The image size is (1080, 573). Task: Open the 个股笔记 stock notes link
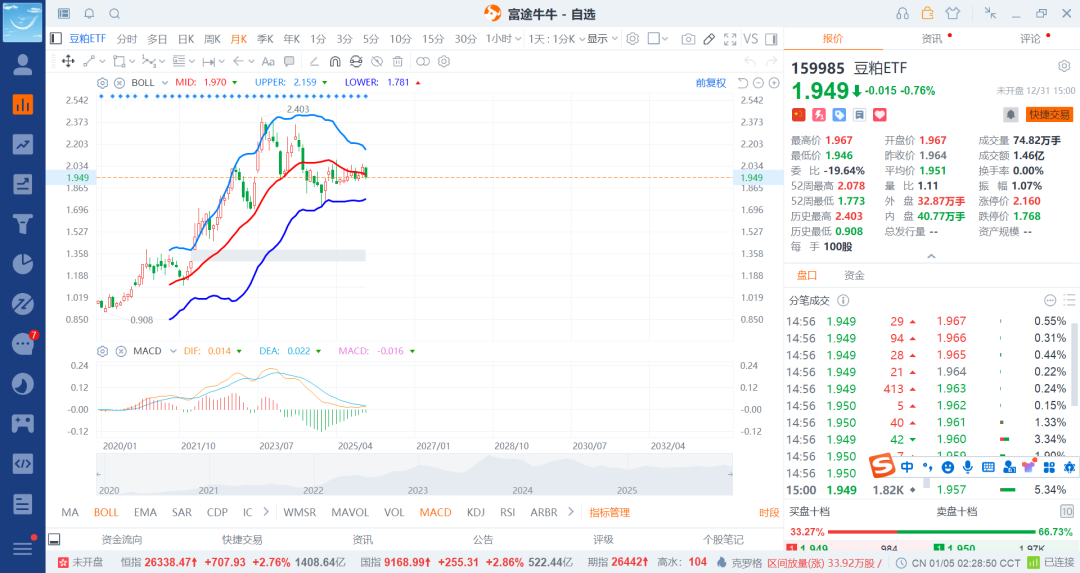pyautogui.click(x=723, y=539)
